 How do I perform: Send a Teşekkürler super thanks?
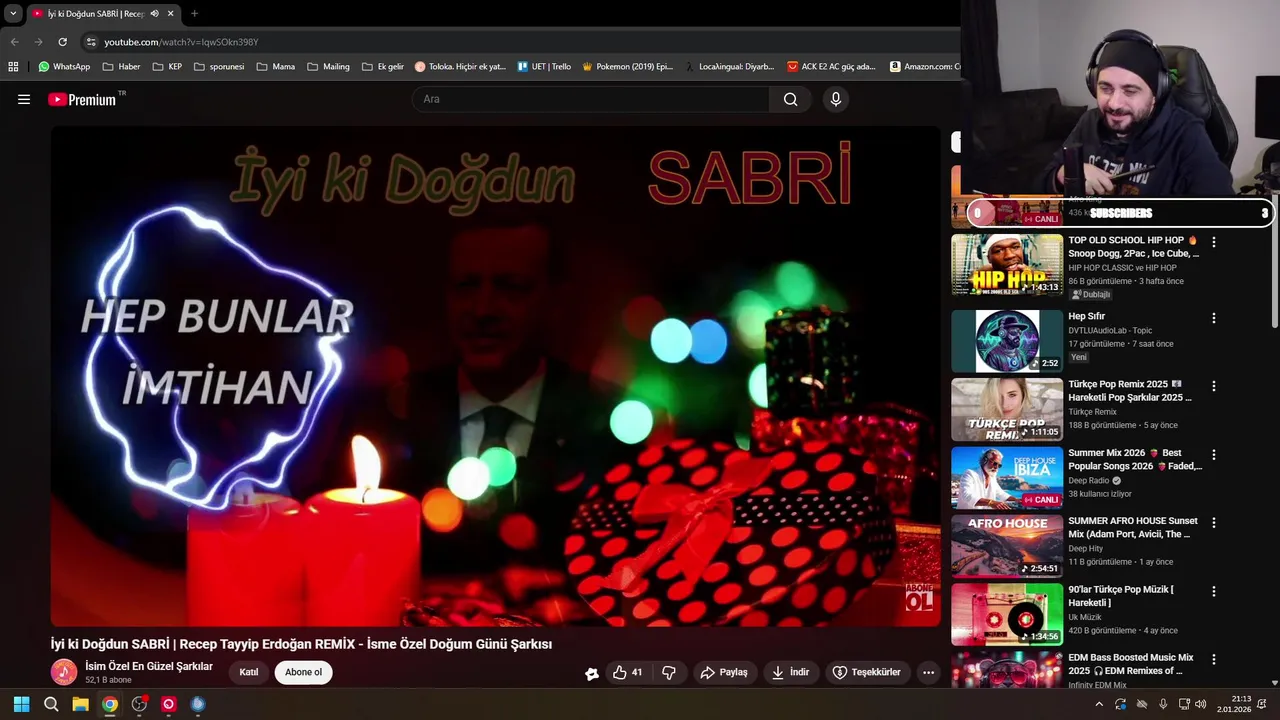pyautogui.click(x=866, y=672)
